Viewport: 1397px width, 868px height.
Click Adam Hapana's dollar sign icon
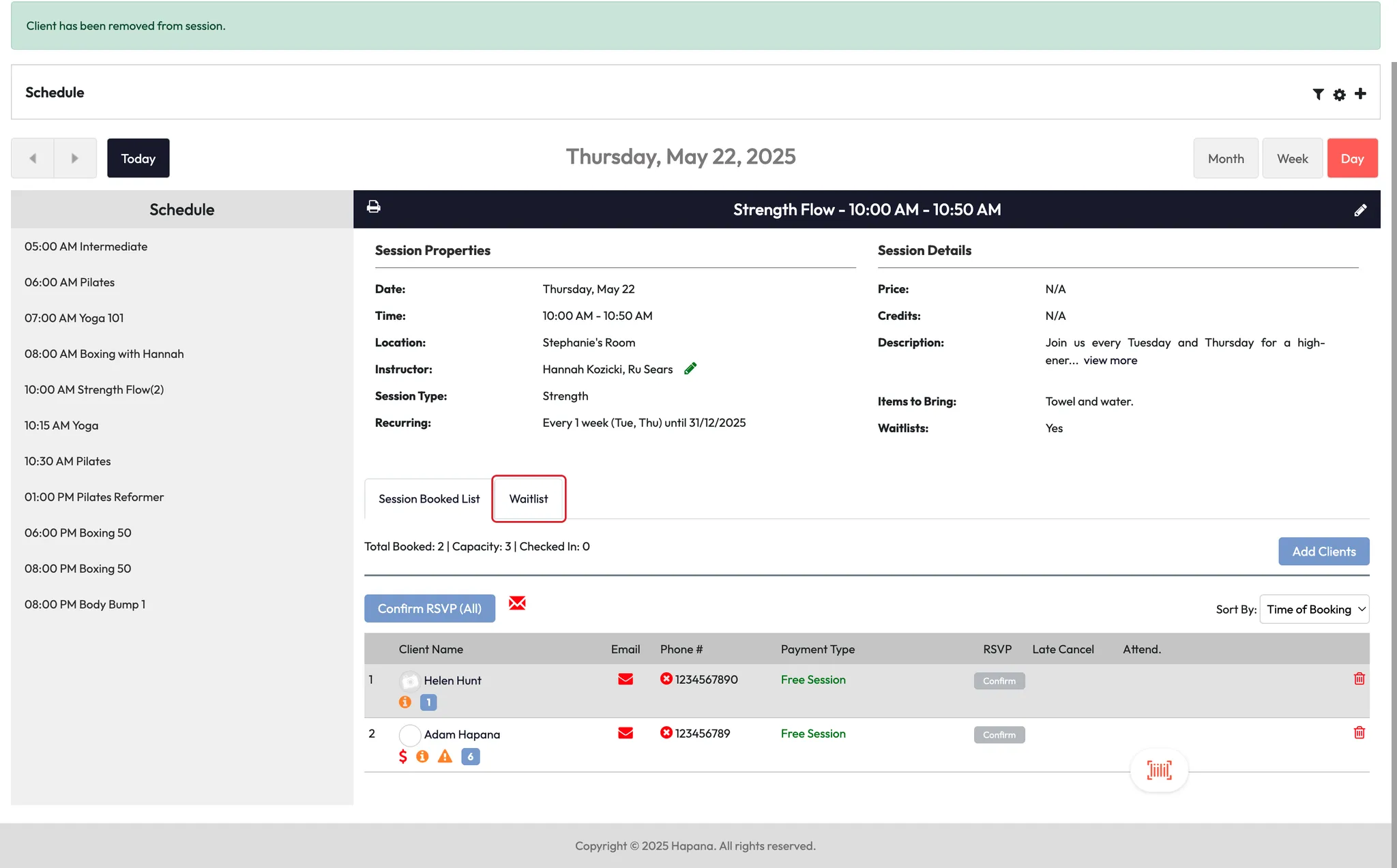tap(403, 756)
